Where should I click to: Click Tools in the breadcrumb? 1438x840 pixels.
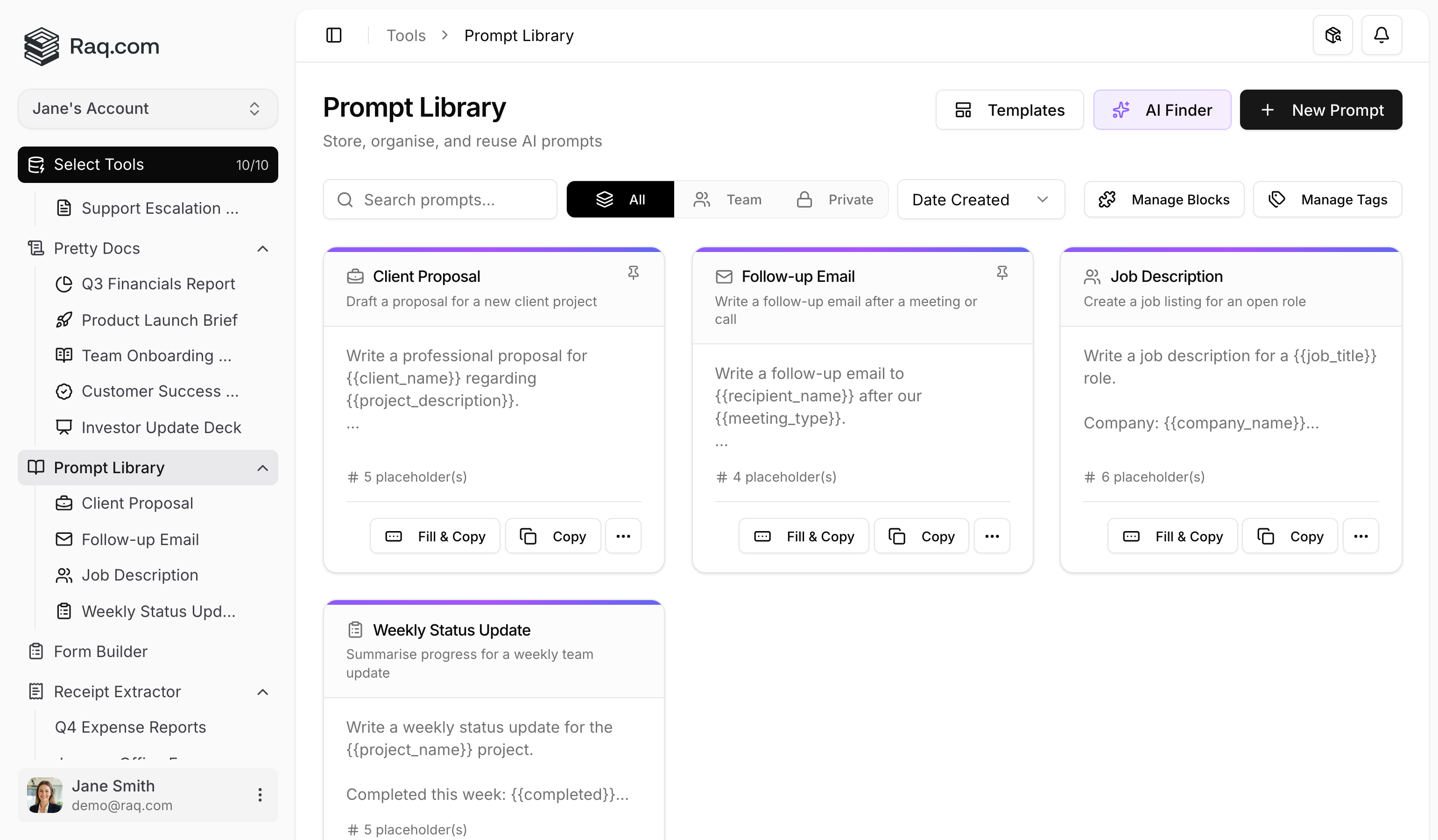point(406,35)
